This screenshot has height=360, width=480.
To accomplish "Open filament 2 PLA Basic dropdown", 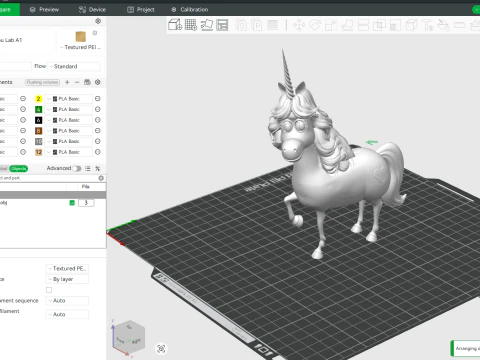I will coord(69,99).
